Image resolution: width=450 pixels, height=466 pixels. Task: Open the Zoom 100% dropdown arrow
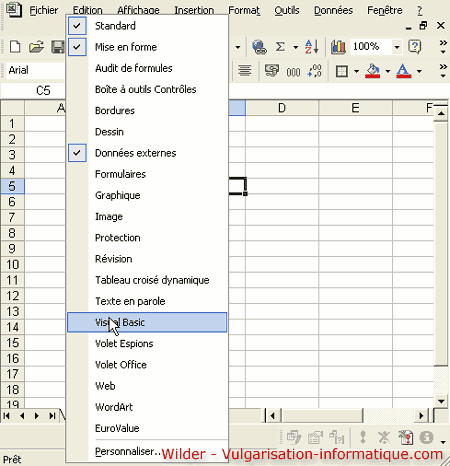[x=397, y=47]
